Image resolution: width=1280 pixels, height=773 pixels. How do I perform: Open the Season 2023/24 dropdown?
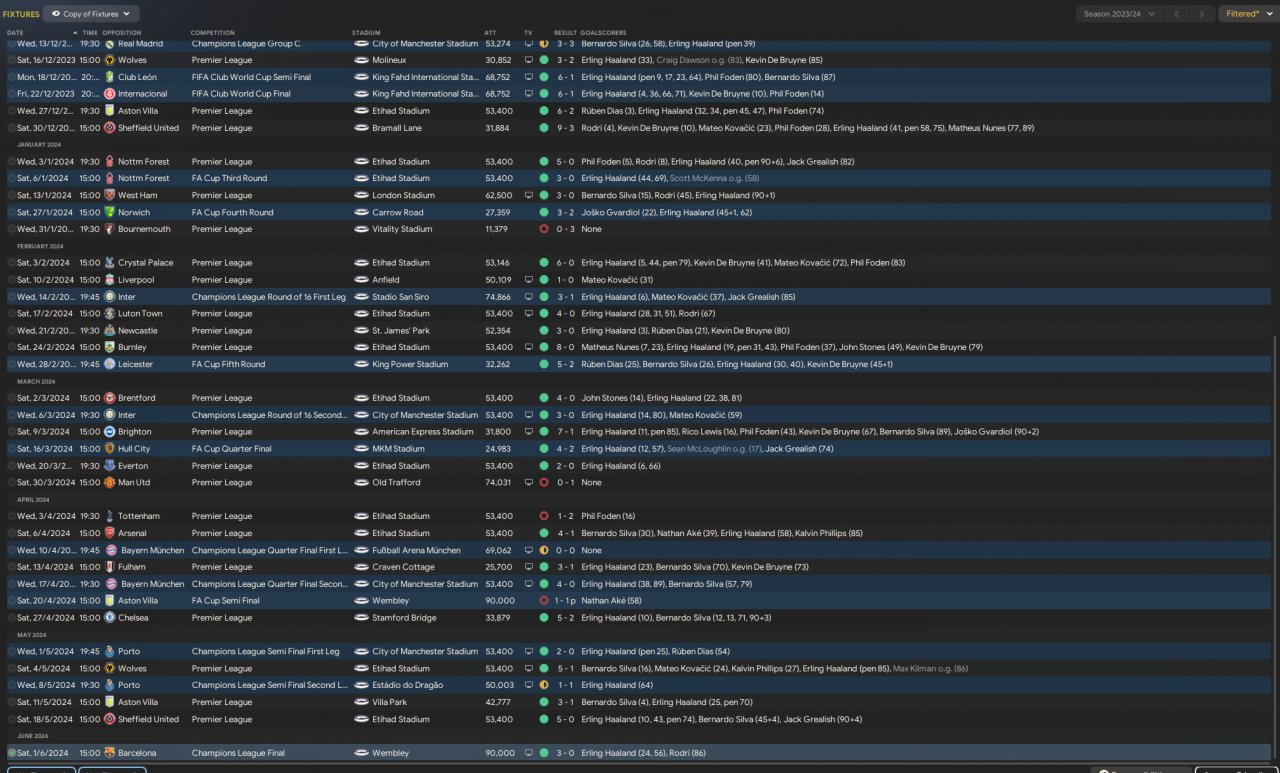coord(1121,14)
